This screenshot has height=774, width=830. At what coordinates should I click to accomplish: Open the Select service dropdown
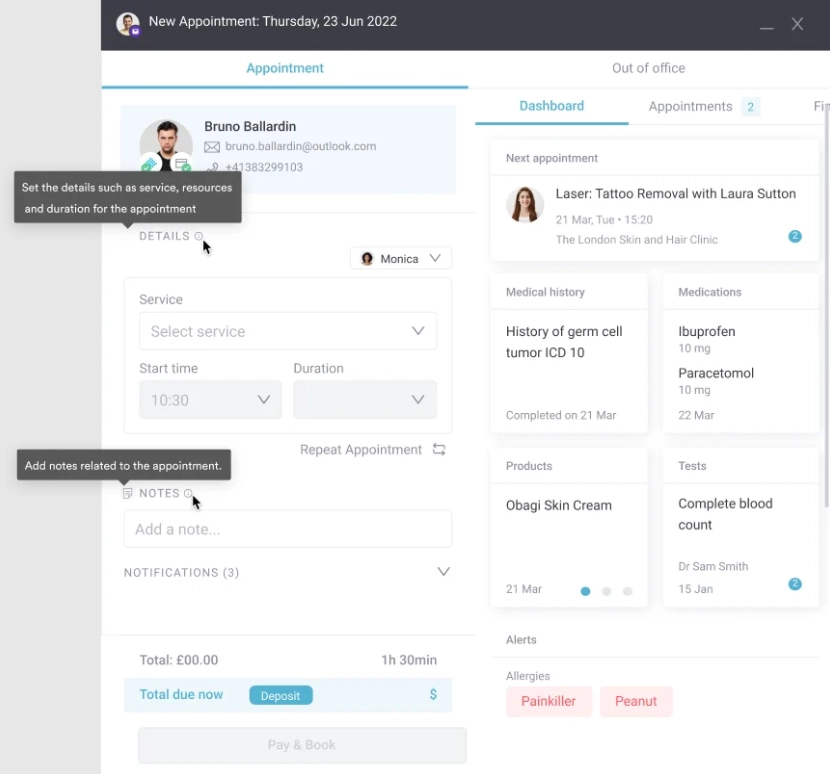click(288, 331)
